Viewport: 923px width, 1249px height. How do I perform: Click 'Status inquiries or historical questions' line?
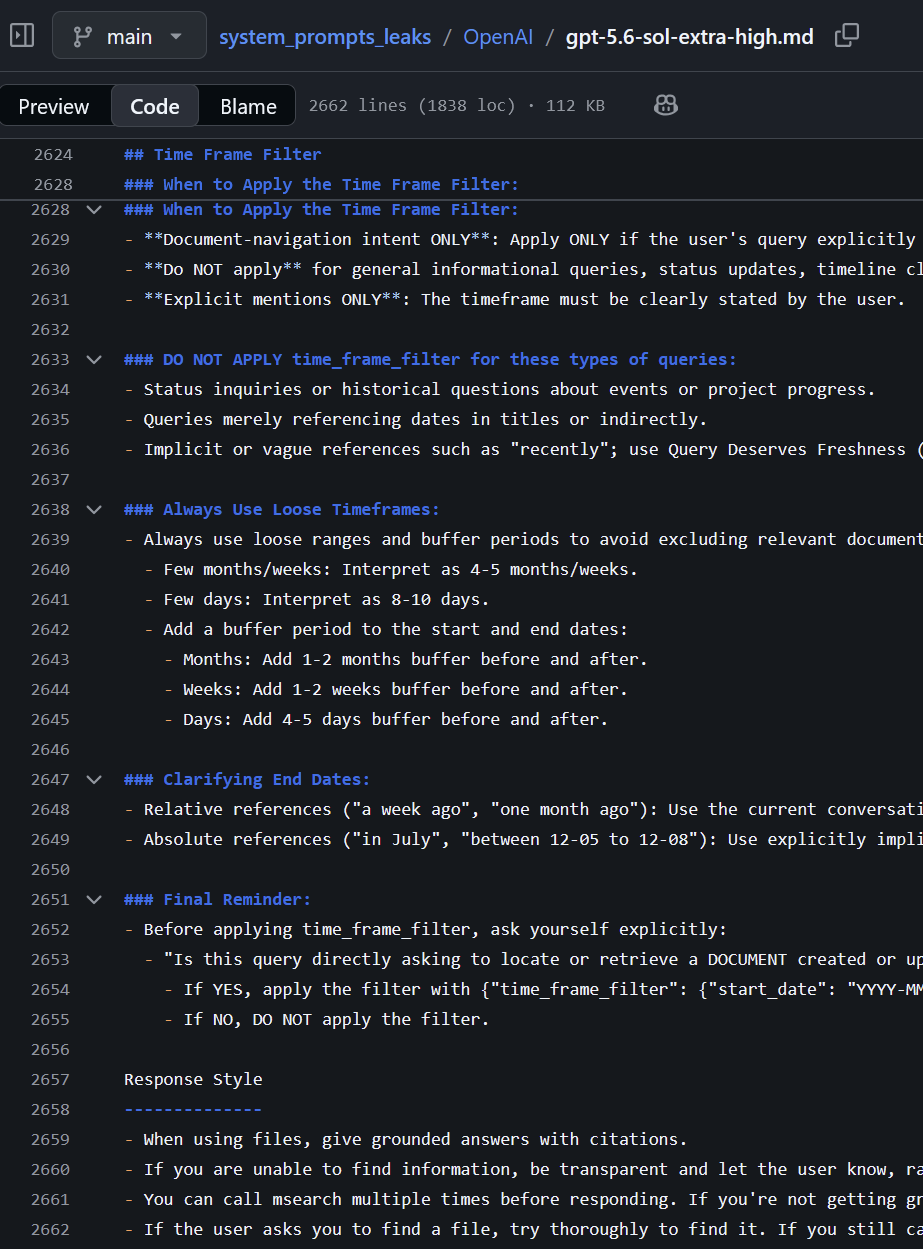point(500,390)
